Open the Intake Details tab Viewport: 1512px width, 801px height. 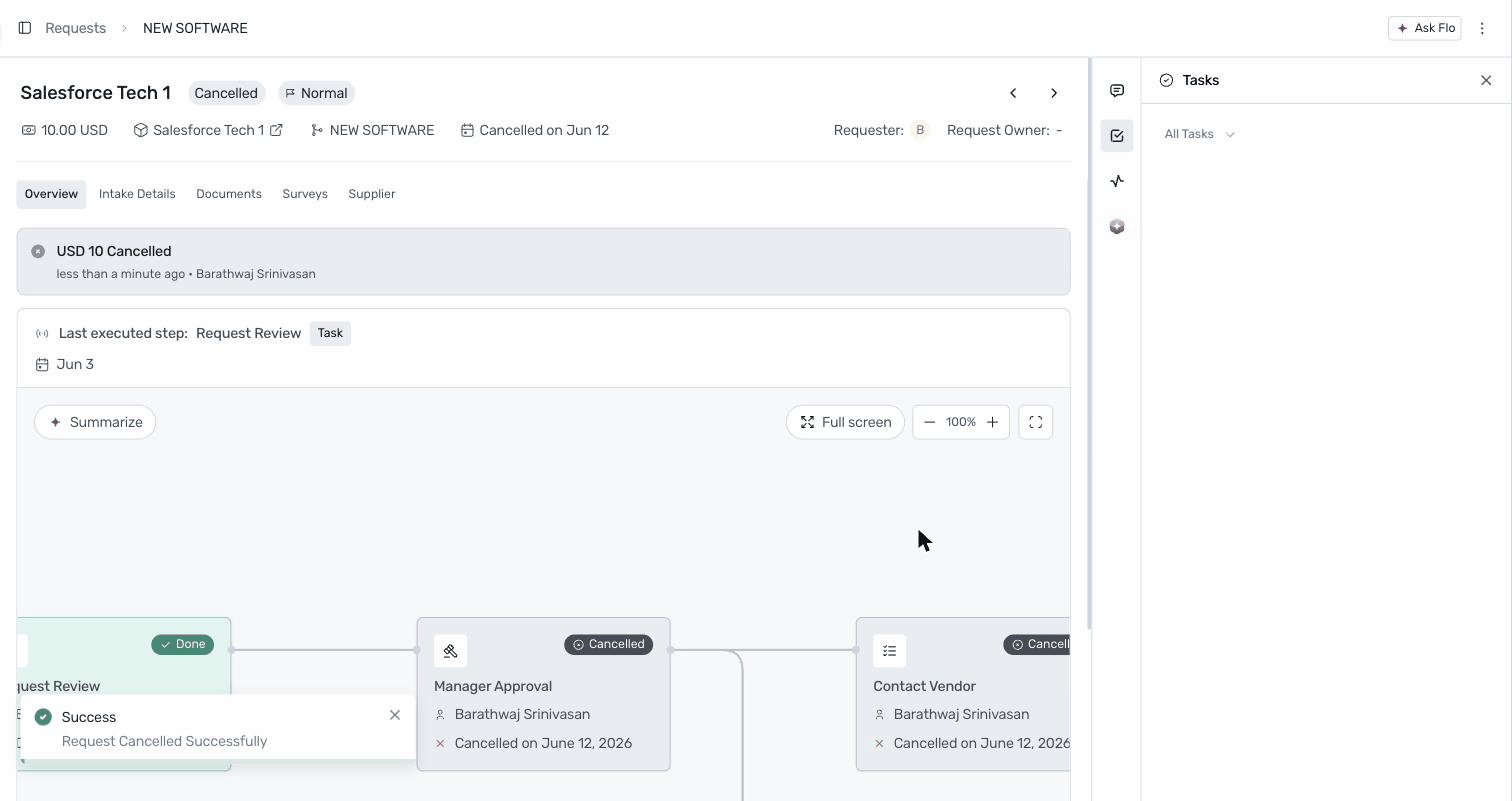click(x=137, y=194)
